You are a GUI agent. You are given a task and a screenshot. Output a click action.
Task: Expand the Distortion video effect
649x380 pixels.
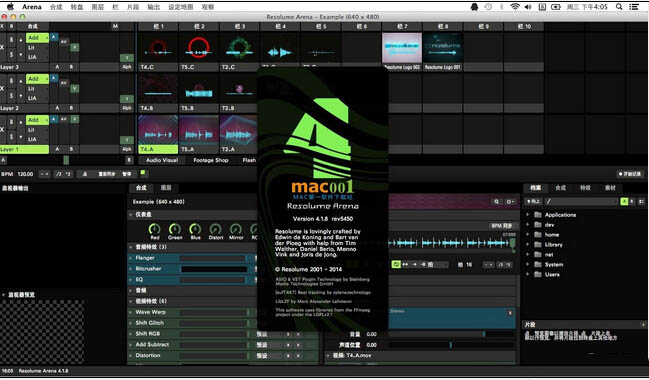[131, 356]
